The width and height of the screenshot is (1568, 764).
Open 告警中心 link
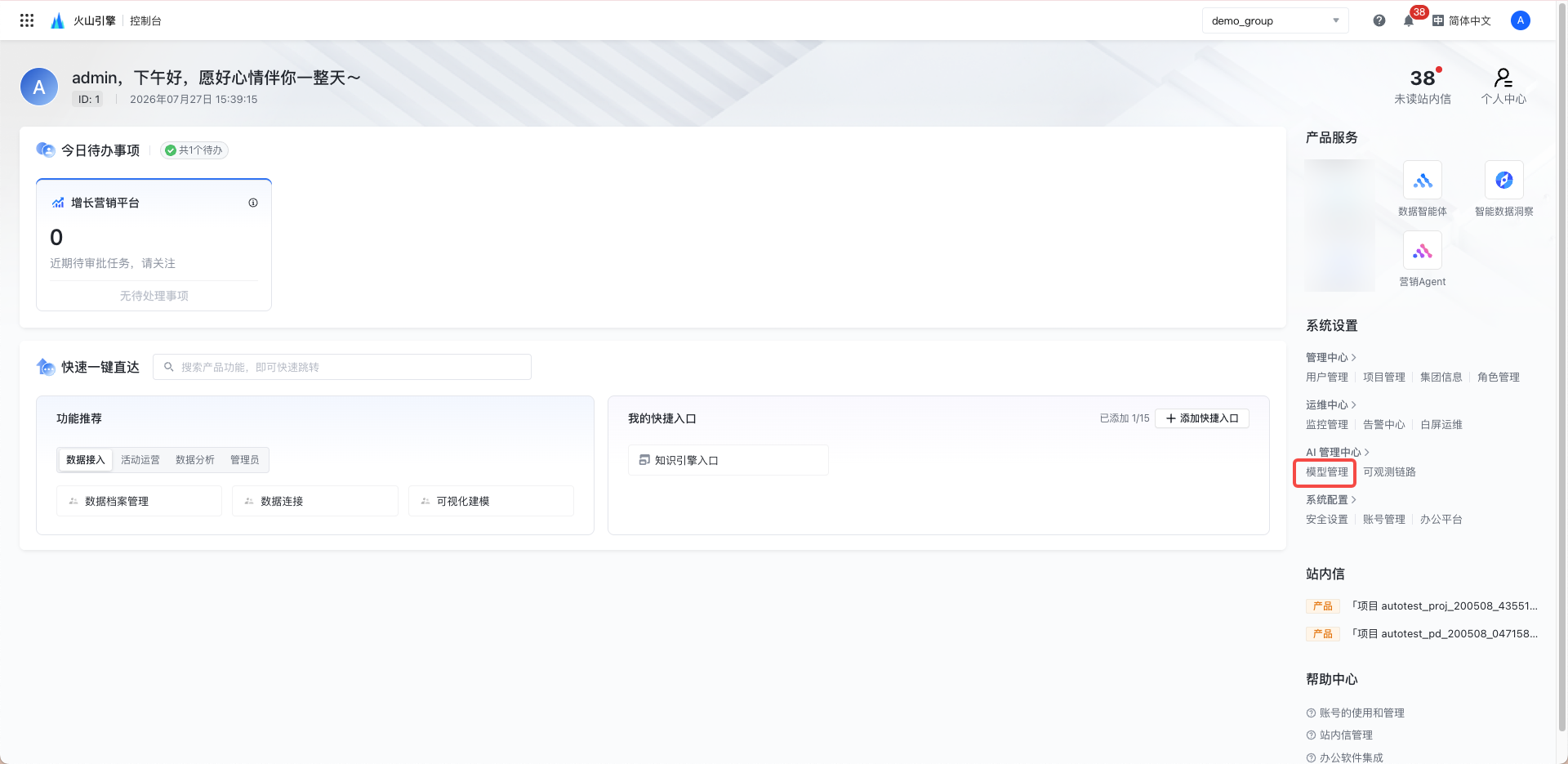(1384, 424)
